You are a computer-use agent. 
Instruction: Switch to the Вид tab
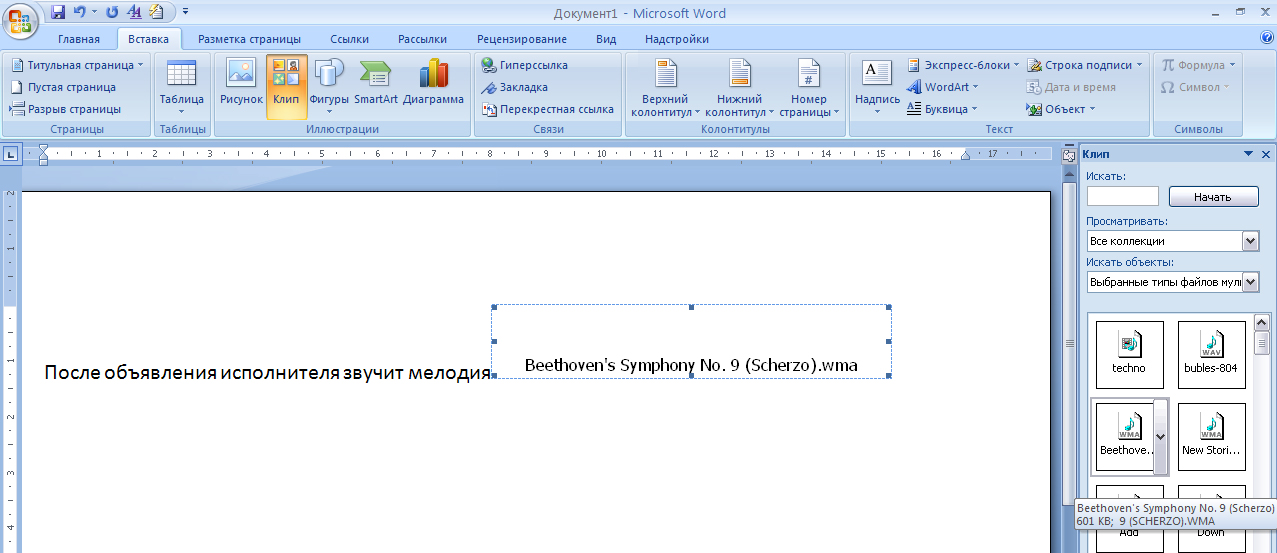(606, 39)
